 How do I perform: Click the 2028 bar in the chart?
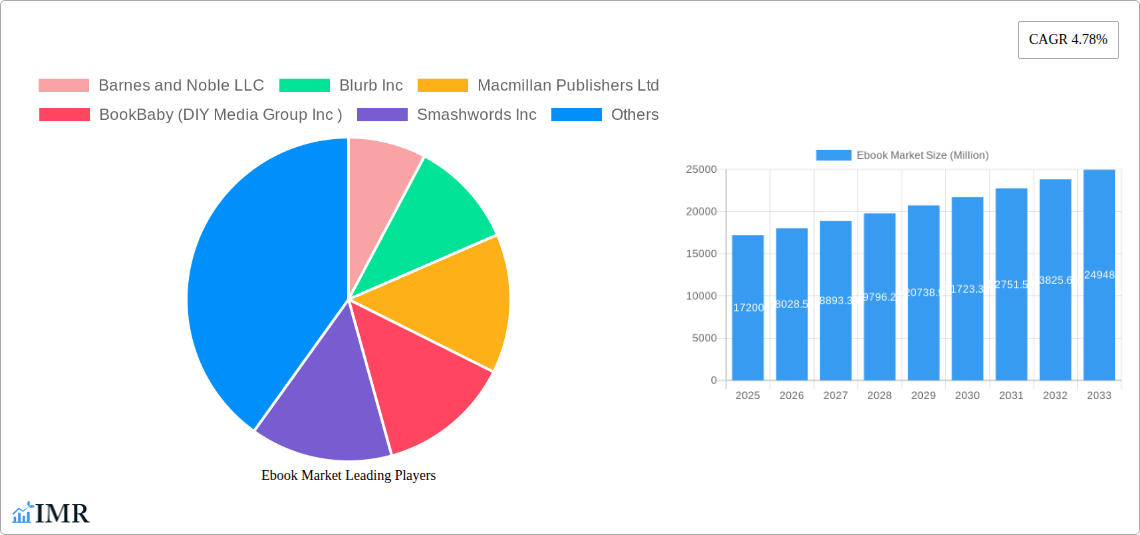point(880,297)
